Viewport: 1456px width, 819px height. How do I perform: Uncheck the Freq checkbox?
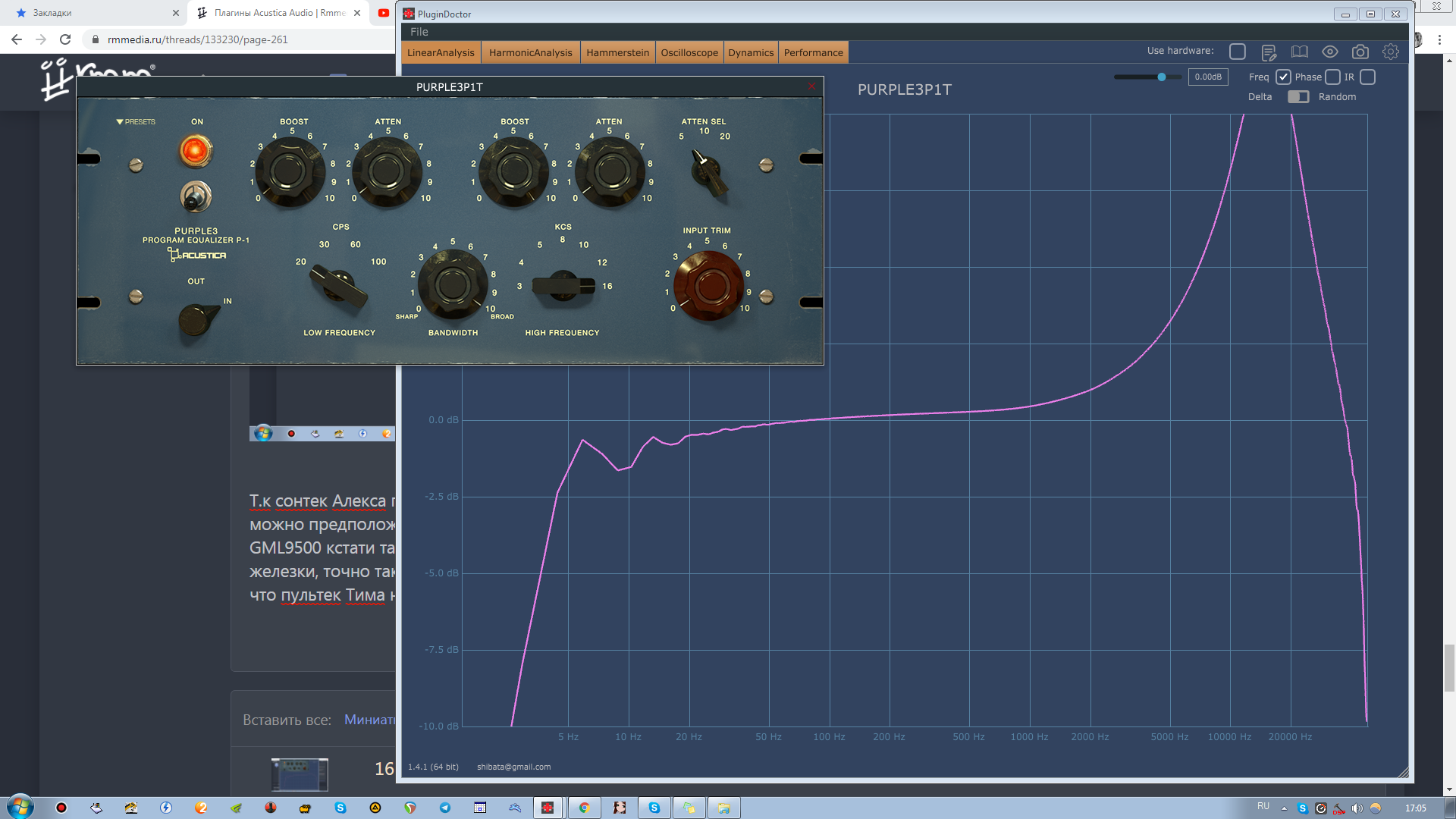(x=1283, y=77)
